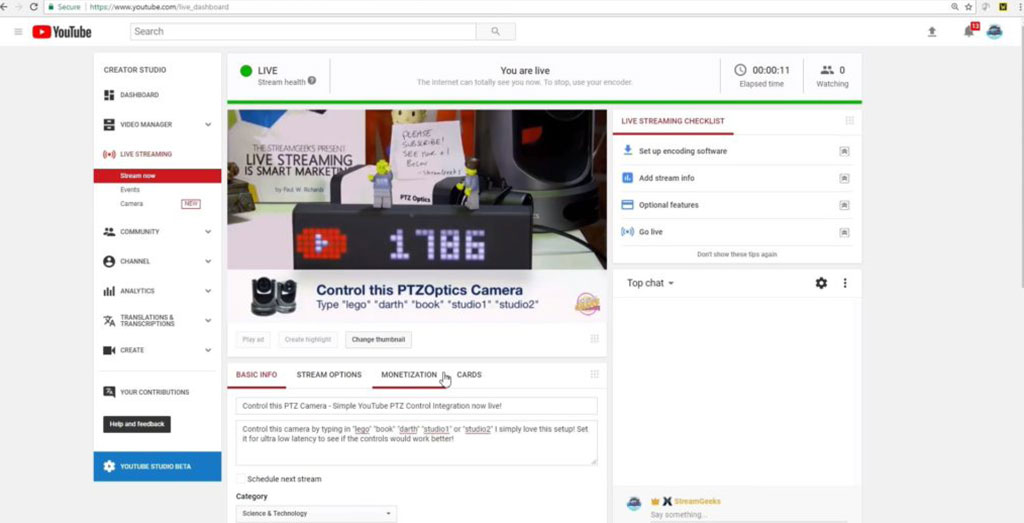The width and height of the screenshot is (1024, 523).
Task: Click the Analytics bar chart icon
Action: coord(109,291)
